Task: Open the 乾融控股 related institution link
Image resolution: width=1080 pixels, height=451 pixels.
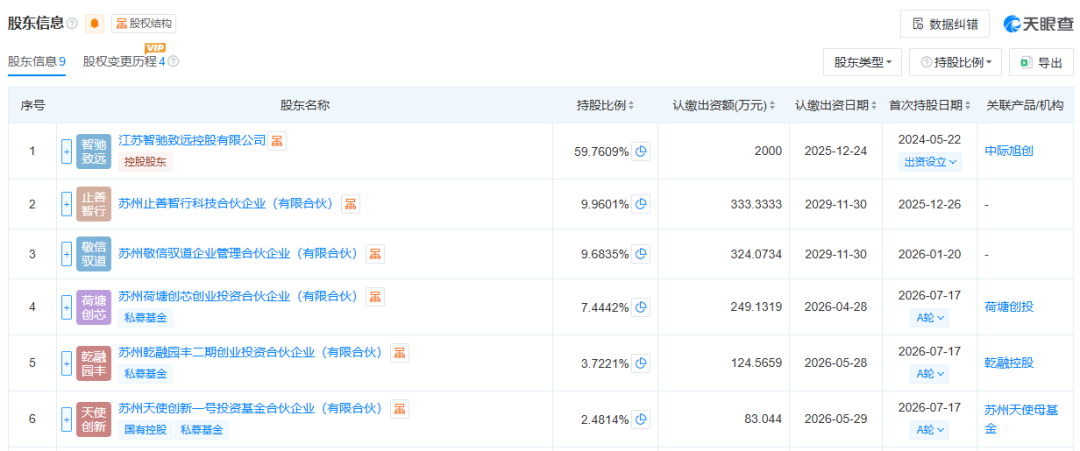Action: pyautogui.click(x=1009, y=363)
